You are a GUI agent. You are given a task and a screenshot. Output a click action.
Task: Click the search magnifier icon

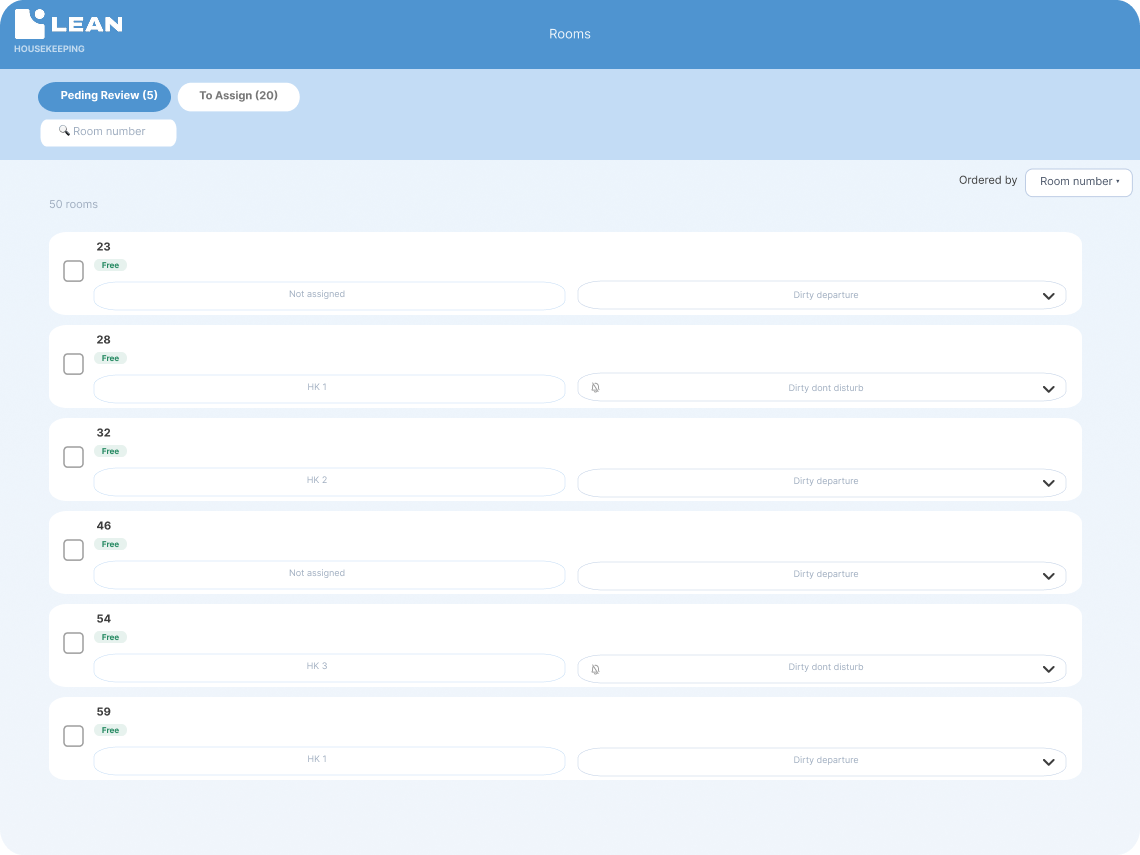click(64, 131)
